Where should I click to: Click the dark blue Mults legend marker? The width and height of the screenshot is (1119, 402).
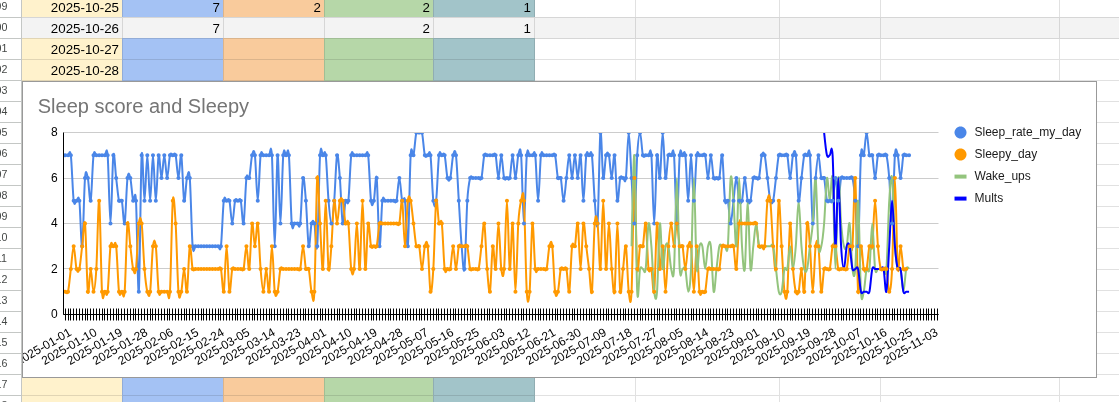click(x=960, y=198)
